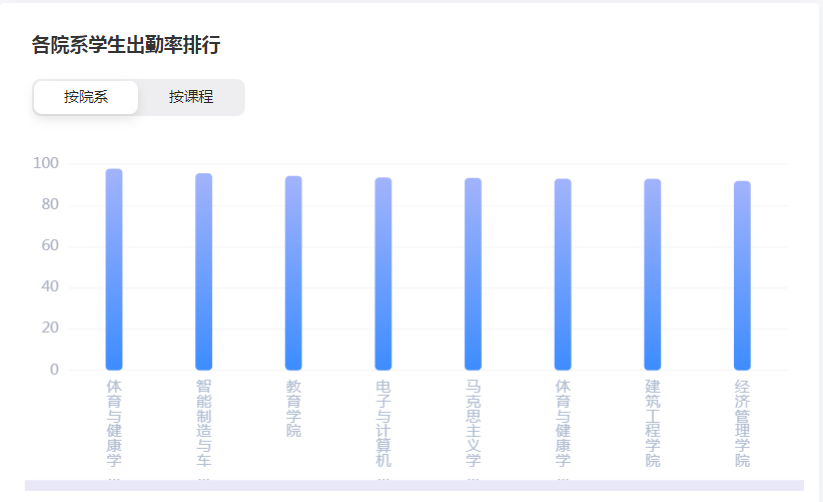Click the 80 y-axis value
The width and height of the screenshot is (823, 502).
pos(50,204)
